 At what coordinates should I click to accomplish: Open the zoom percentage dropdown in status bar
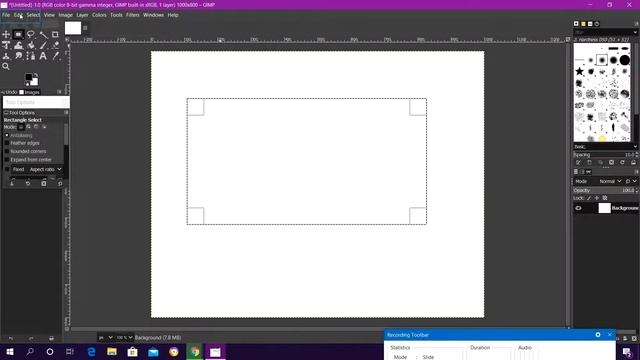tap(124, 338)
